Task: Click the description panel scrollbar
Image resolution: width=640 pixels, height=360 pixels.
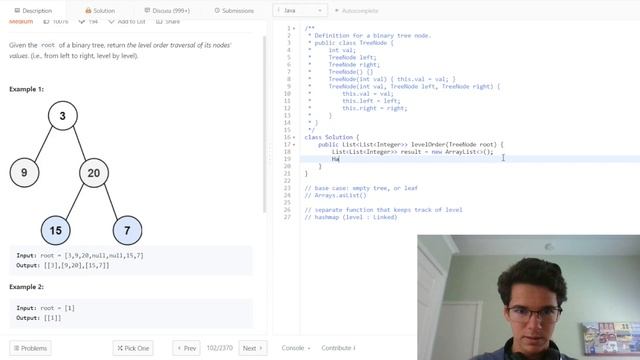Action: (x=264, y=124)
